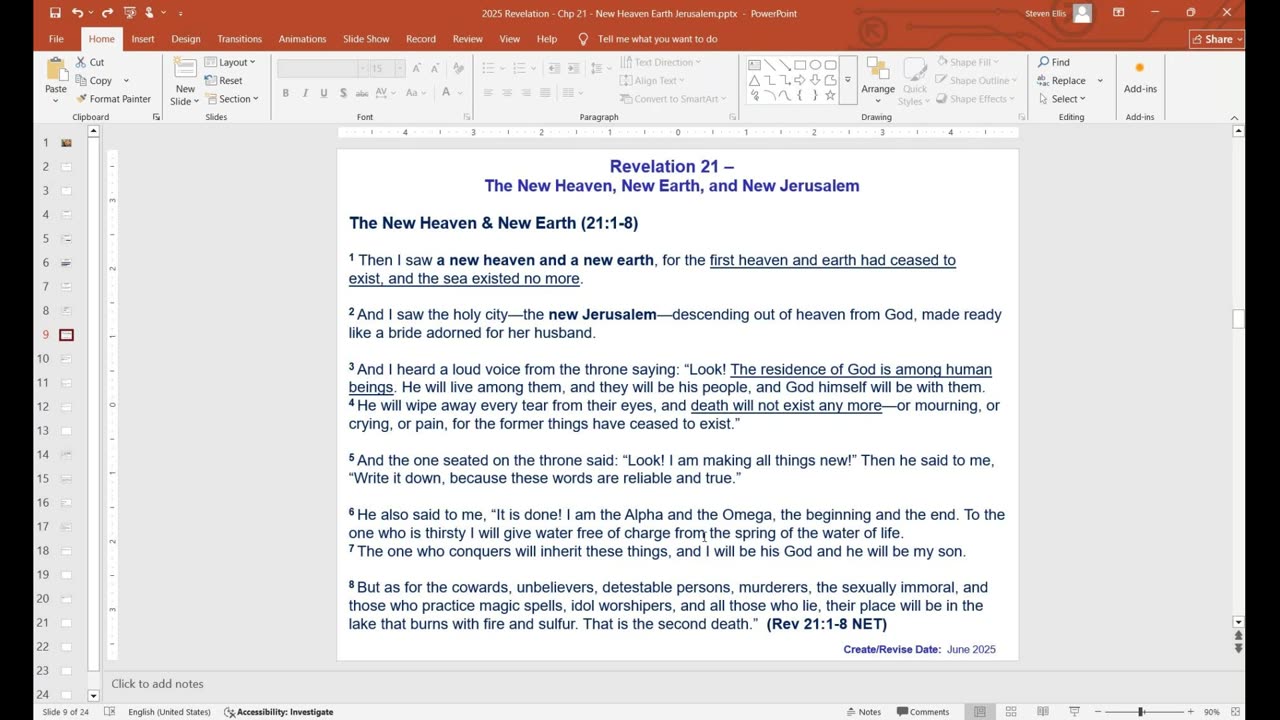Click the Next Slide double-arrow button

click(1239, 648)
